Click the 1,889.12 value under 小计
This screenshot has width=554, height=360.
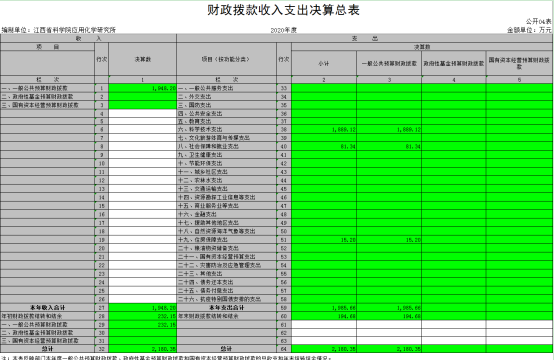point(324,129)
